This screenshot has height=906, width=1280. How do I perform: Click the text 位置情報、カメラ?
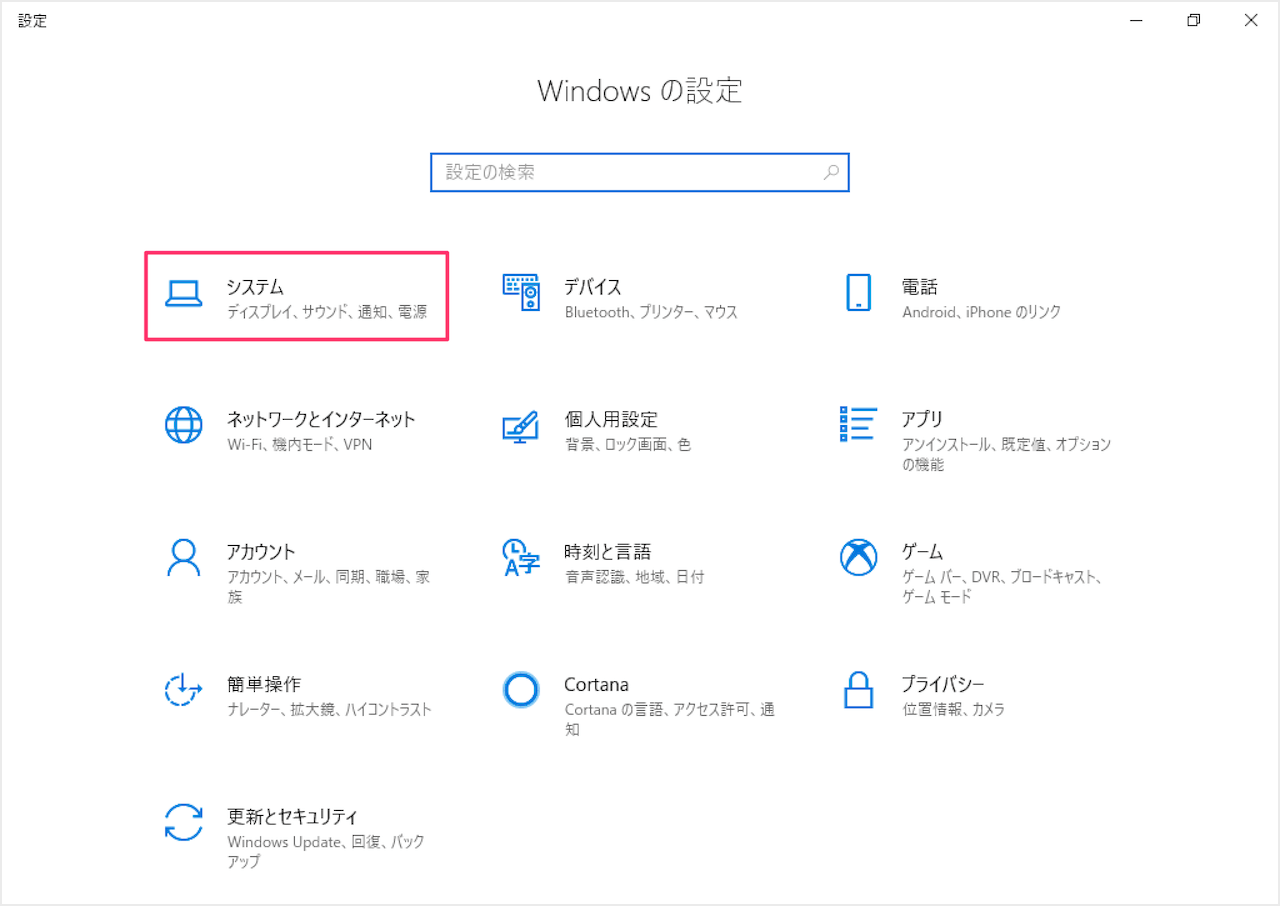tap(954, 709)
